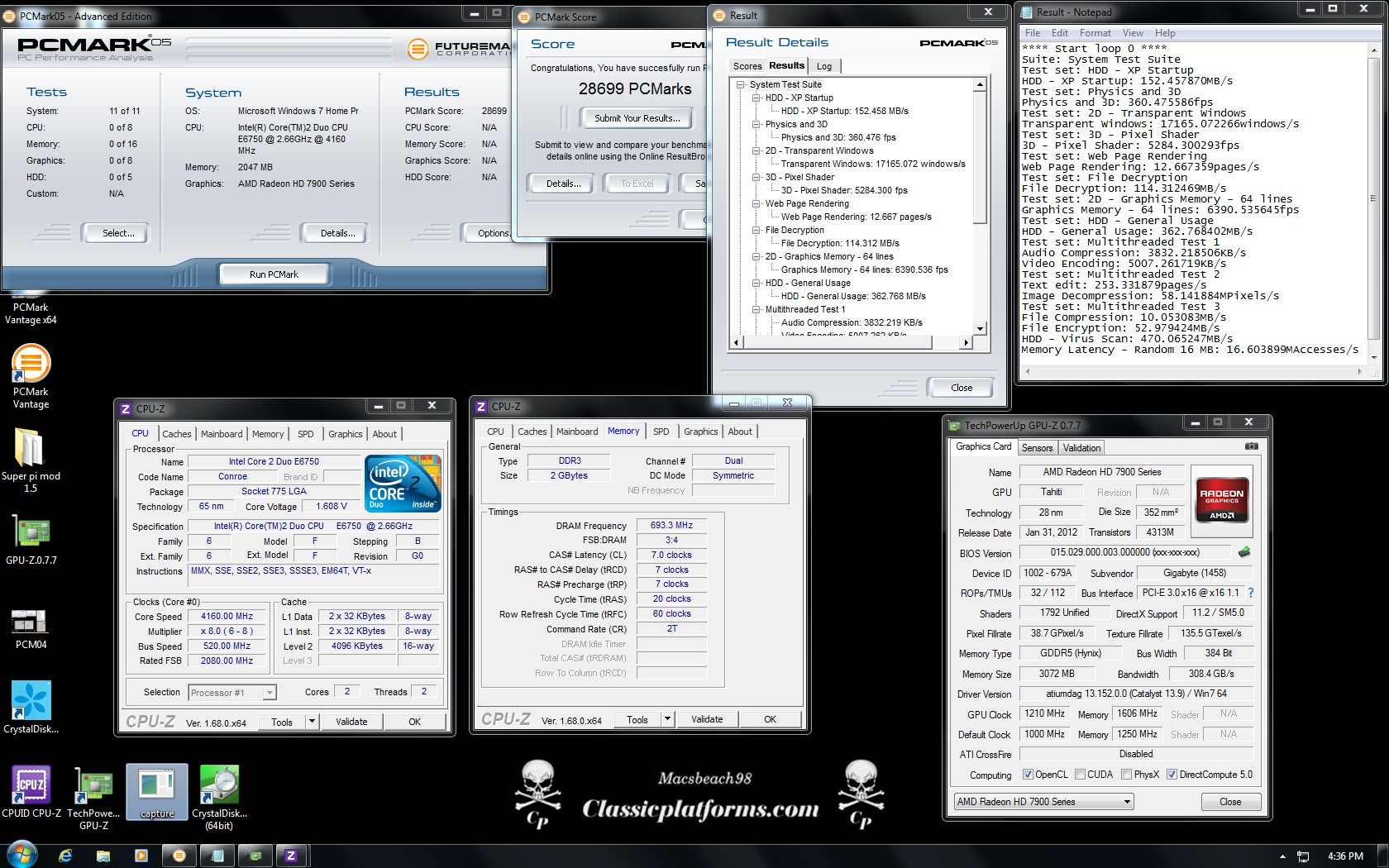1389x868 pixels.
Task: Open the PCMark Vantage desktop shortcut
Action: tap(31, 377)
